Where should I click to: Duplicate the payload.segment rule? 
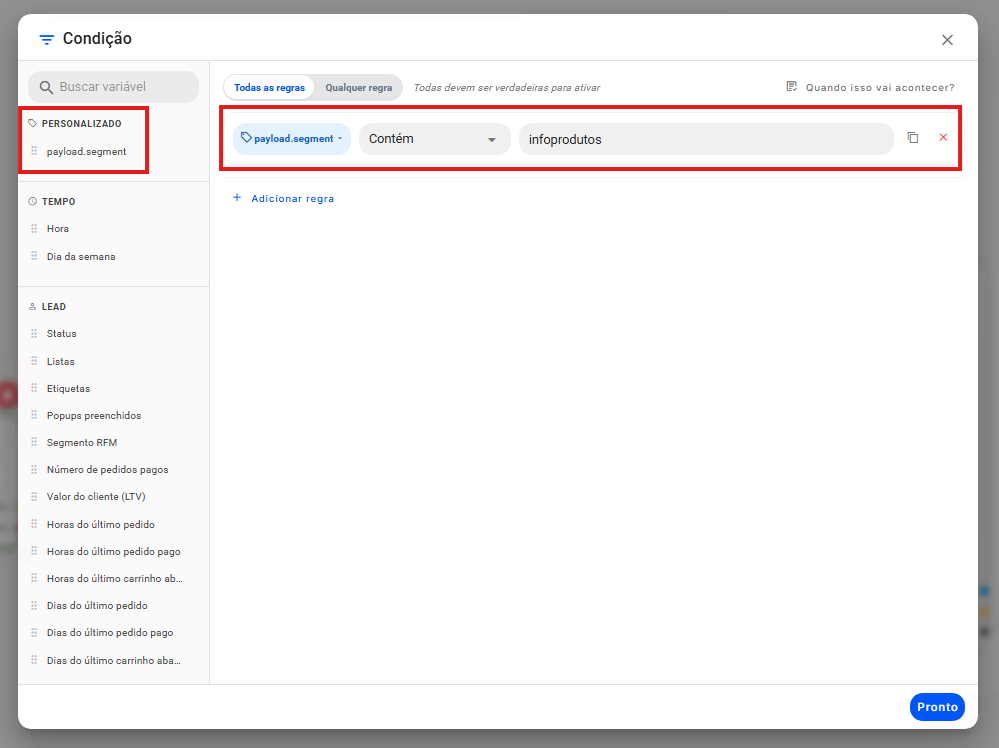click(913, 138)
